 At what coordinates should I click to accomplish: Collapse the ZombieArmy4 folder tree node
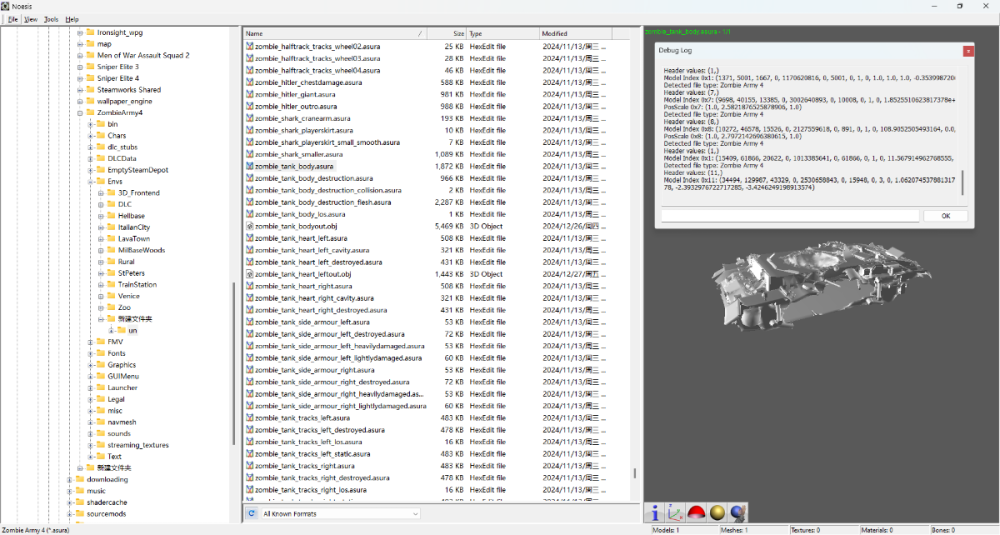[x=79, y=113]
